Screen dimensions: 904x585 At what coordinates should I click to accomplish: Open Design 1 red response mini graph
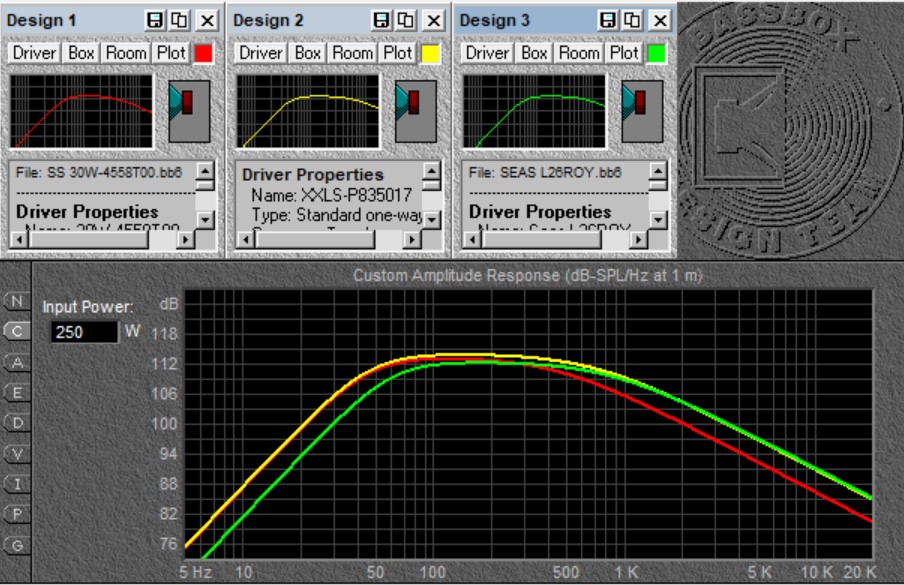click(81, 111)
